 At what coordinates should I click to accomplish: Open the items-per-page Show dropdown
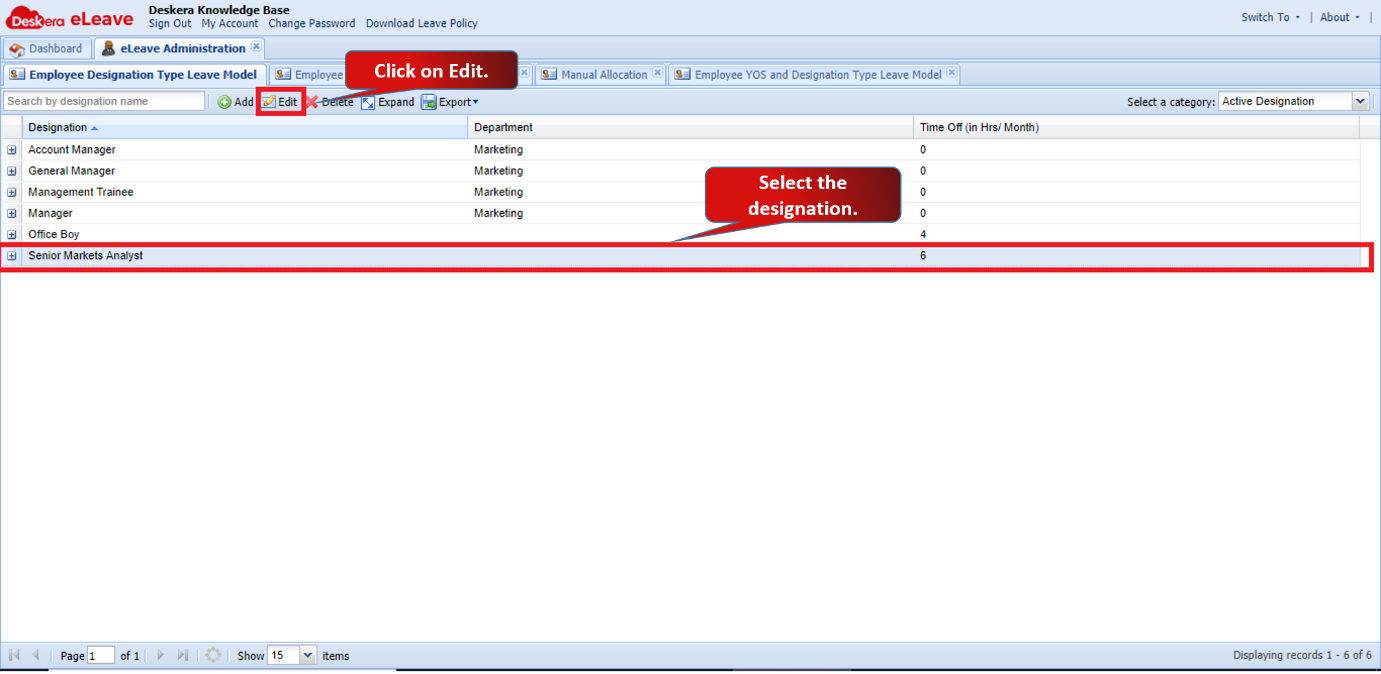308,655
